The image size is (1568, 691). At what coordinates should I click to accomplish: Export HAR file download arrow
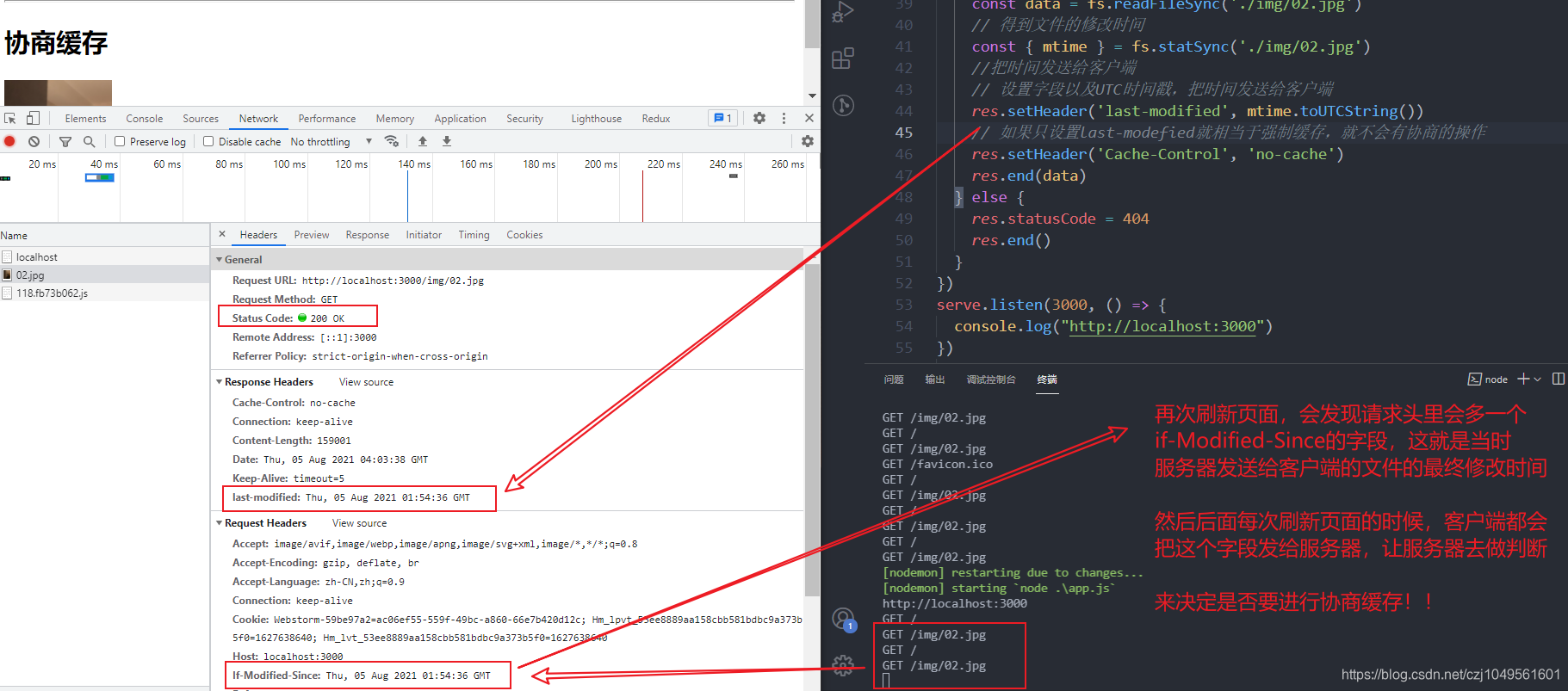tap(447, 141)
